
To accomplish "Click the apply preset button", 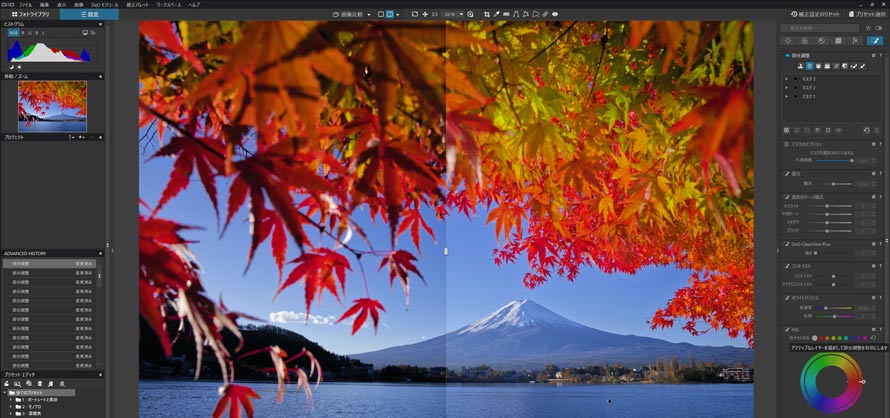I will tap(867, 14).
